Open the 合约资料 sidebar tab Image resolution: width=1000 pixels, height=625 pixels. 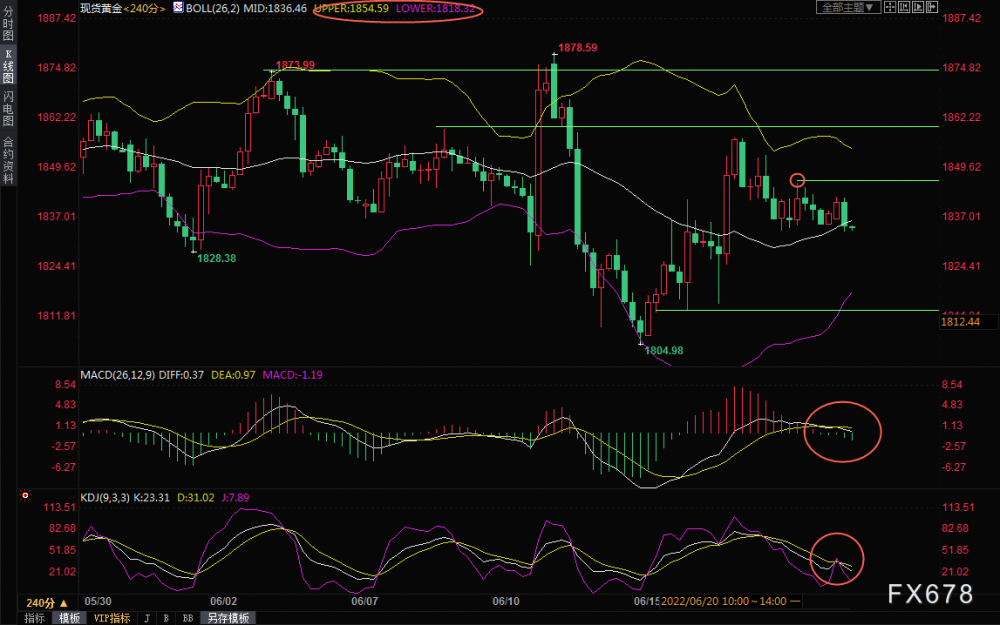(8, 159)
